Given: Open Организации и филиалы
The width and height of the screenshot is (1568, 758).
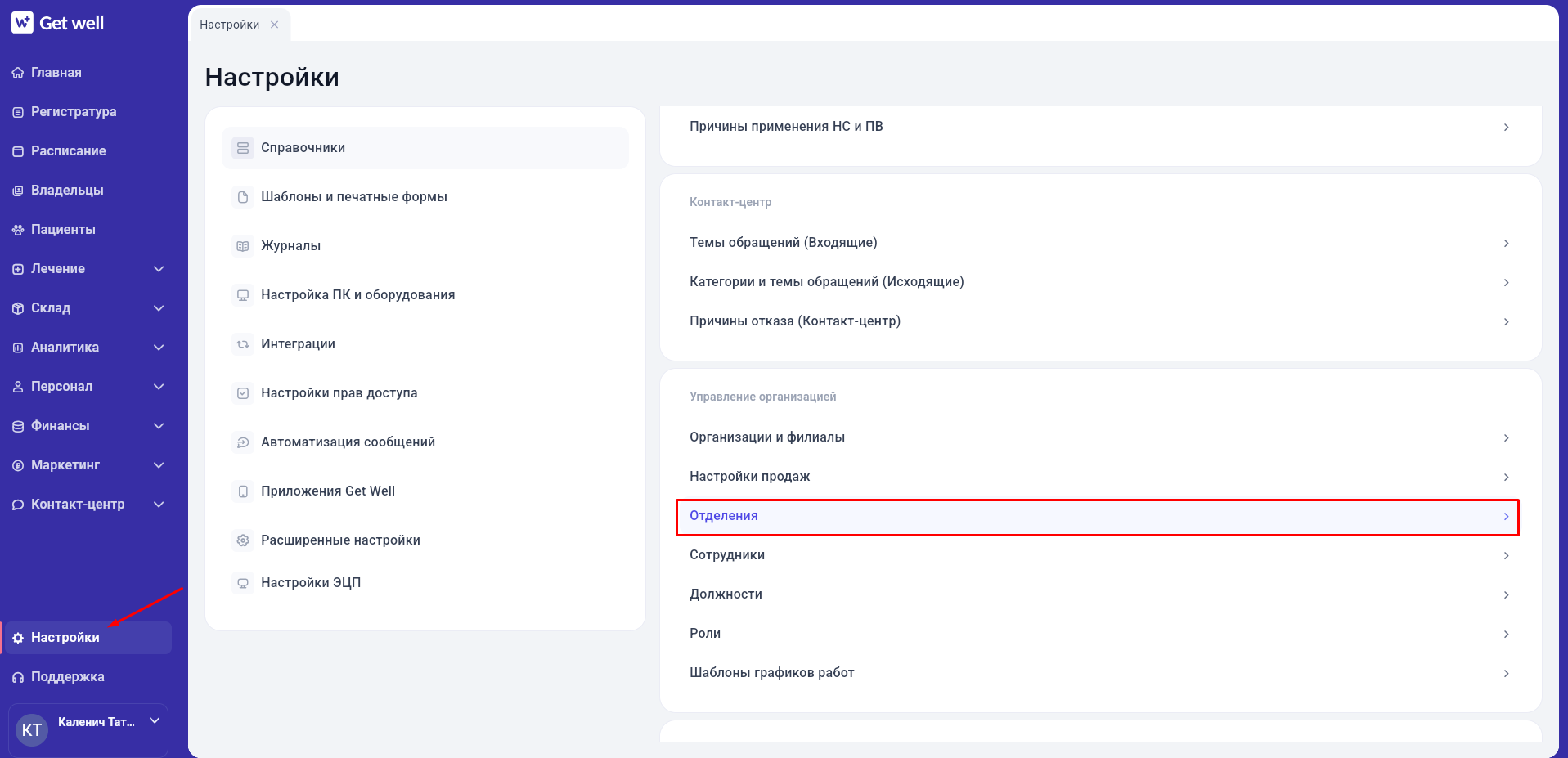Looking at the screenshot, I should coord(1098,437).
